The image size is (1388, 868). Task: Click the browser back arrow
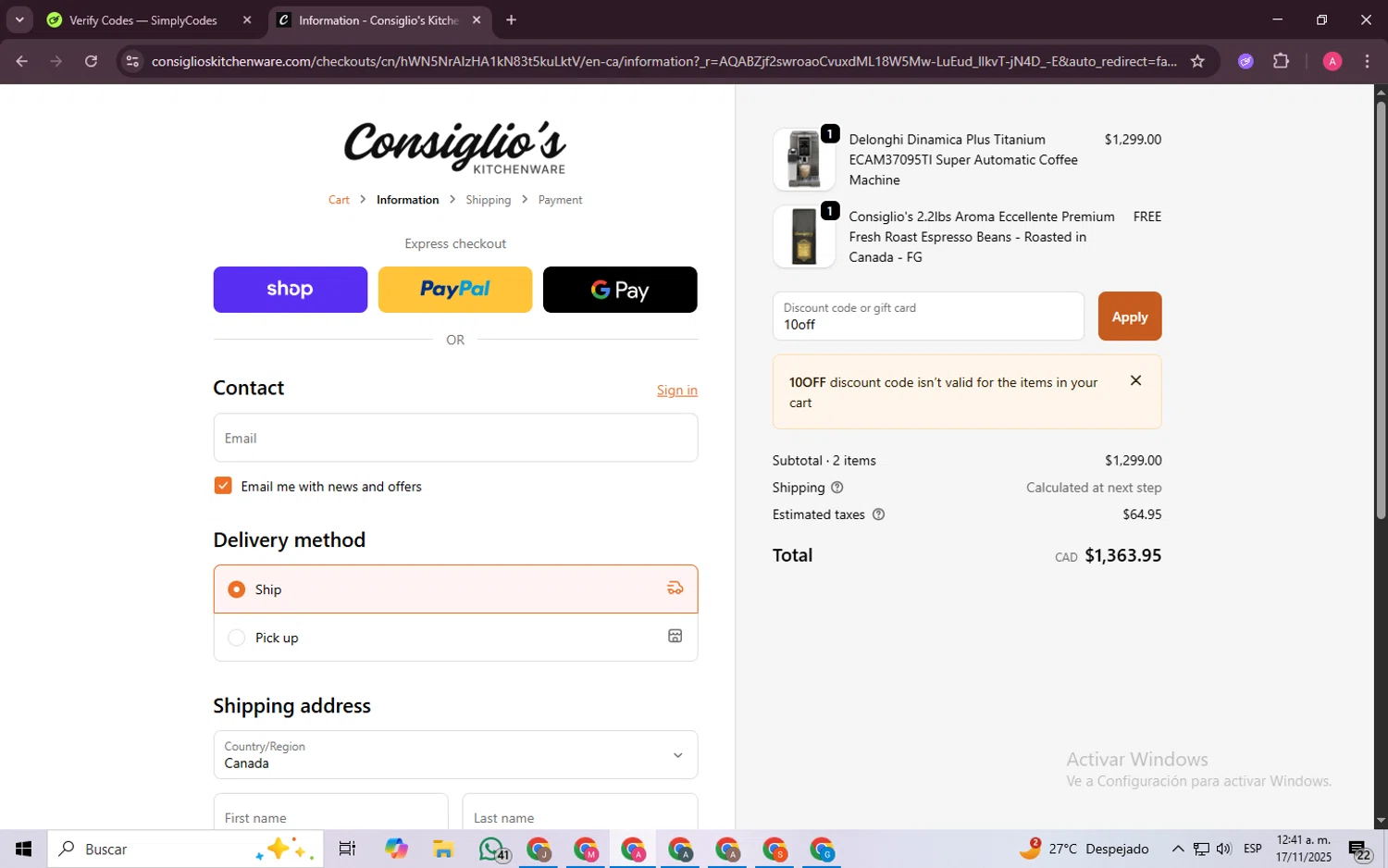click(x=21, y=61)
